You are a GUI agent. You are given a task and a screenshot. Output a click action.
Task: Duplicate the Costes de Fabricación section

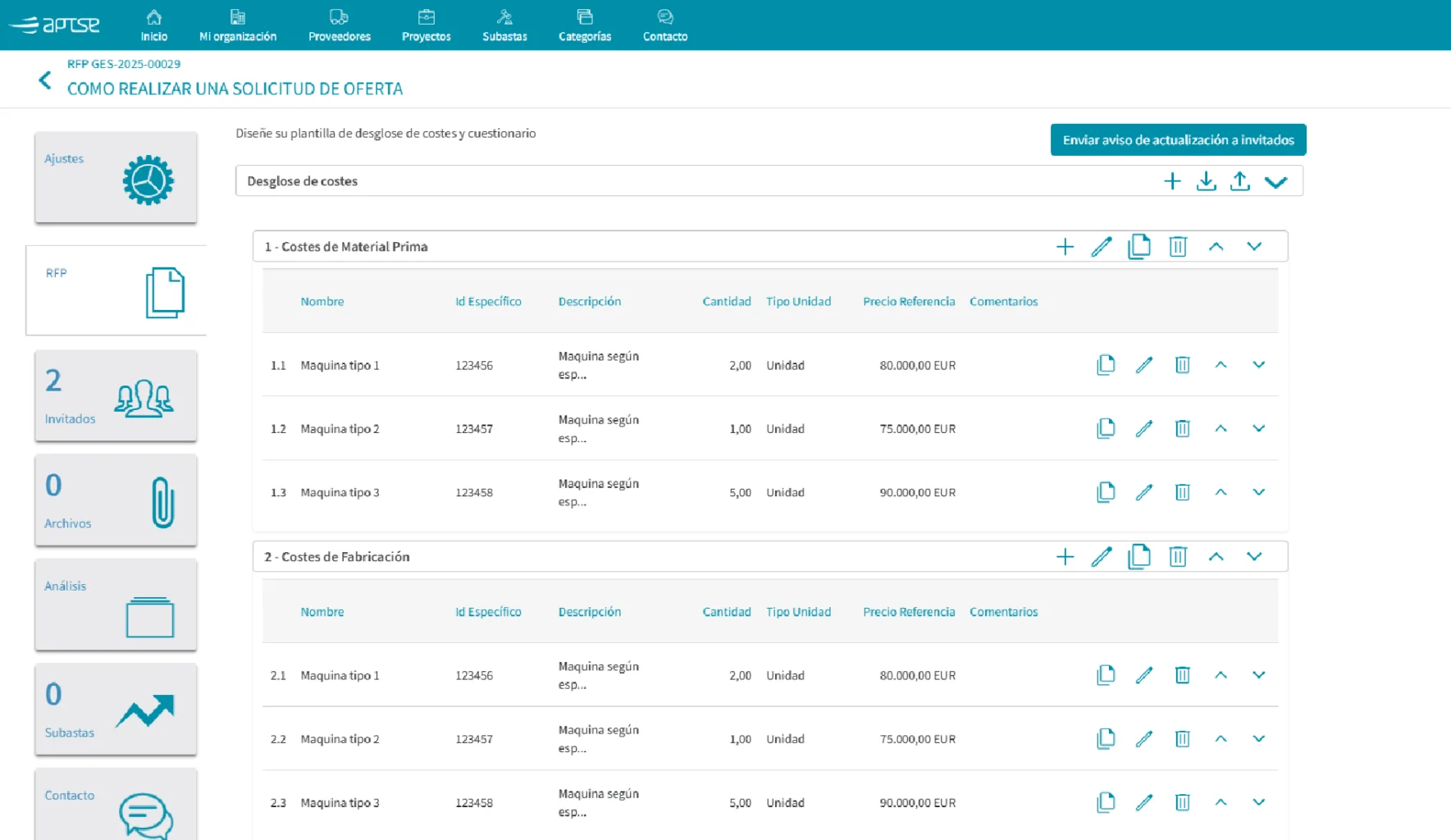[1138, 556]
